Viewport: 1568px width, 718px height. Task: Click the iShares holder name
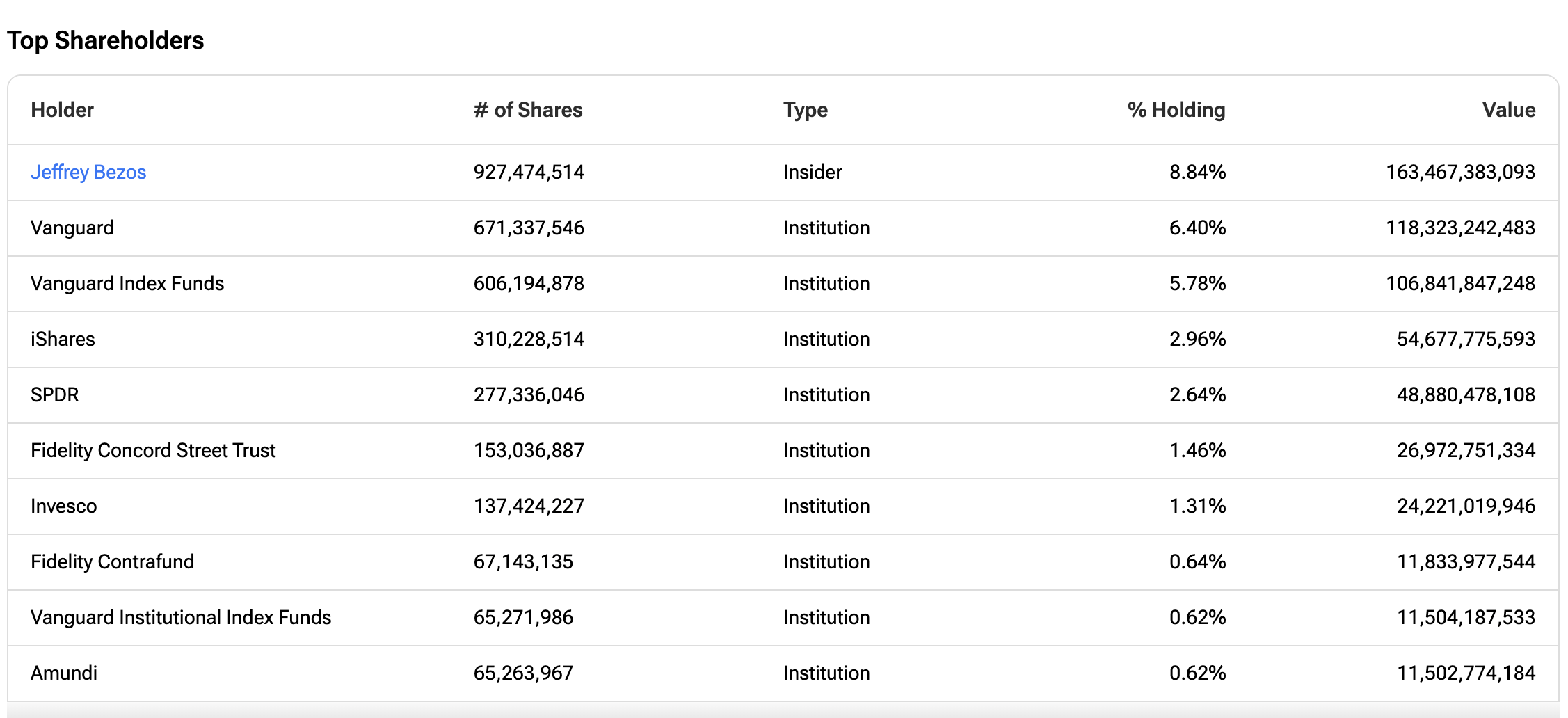[x=63, y=339]
